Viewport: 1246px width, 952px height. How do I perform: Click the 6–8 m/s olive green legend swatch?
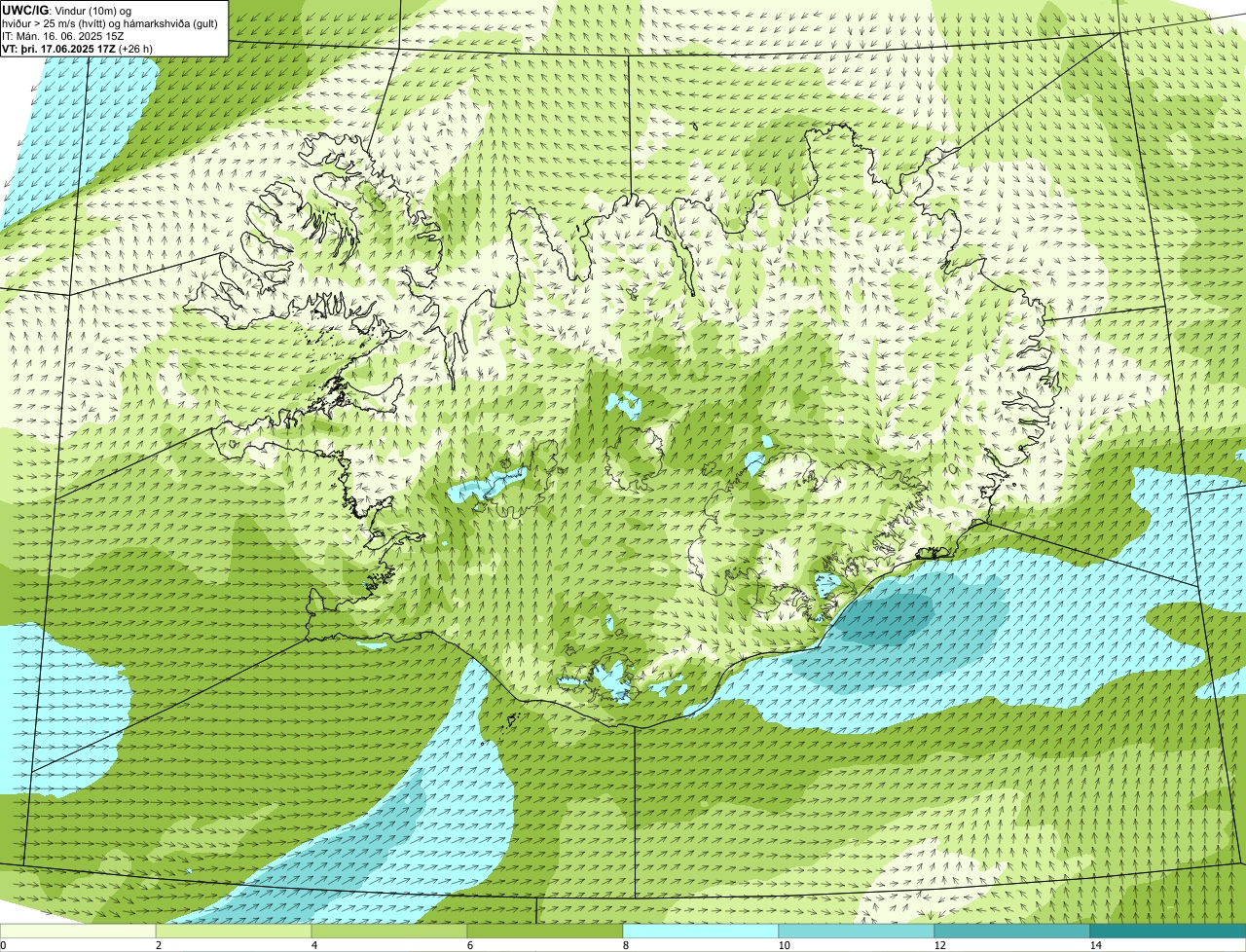pos(545,932)
